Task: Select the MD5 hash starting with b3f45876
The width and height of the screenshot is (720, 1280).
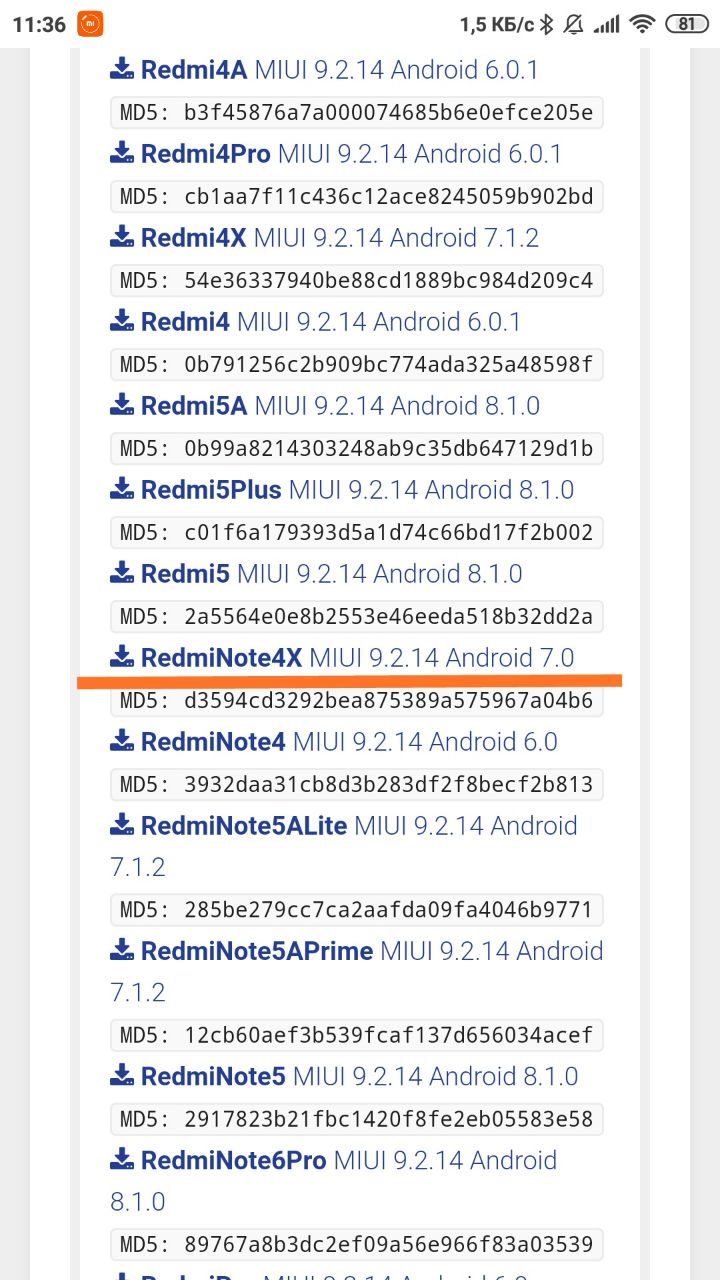Action: pos(357,113)
